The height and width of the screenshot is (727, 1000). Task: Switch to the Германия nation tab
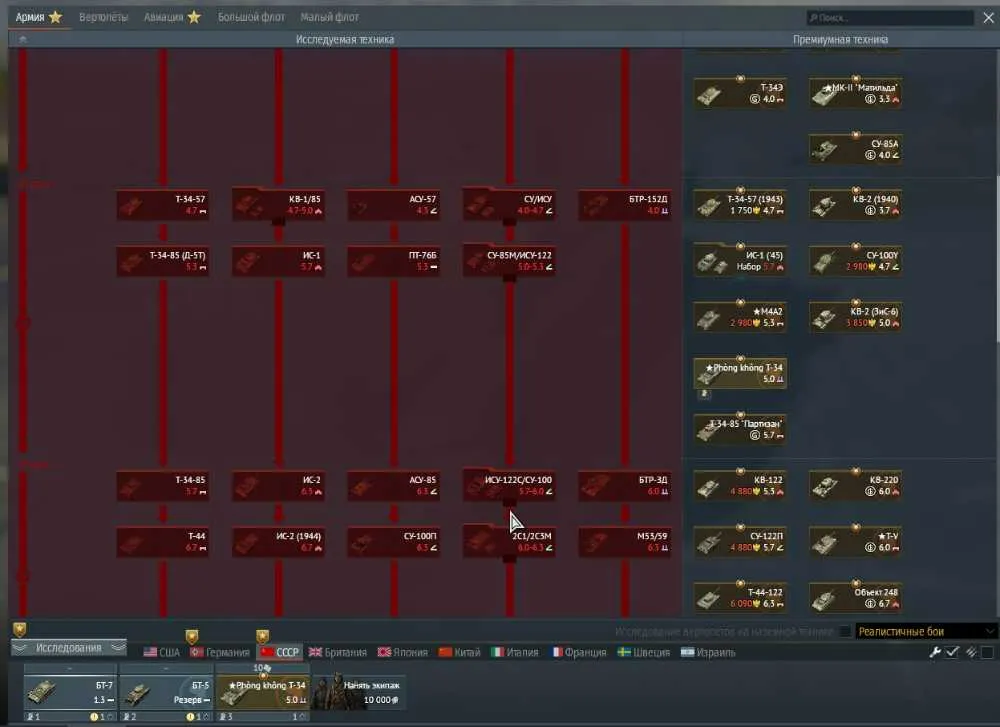coord(220,652)
